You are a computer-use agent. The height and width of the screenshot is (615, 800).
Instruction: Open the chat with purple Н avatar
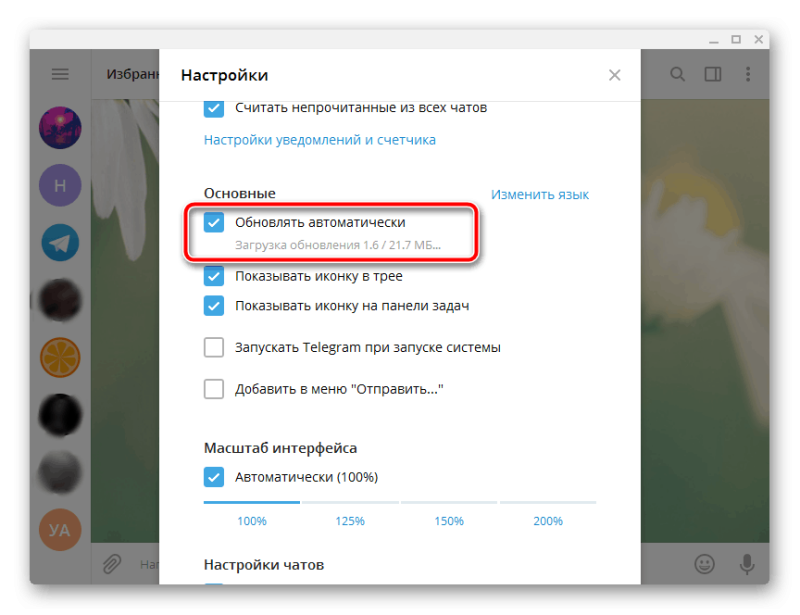(60, 185)
